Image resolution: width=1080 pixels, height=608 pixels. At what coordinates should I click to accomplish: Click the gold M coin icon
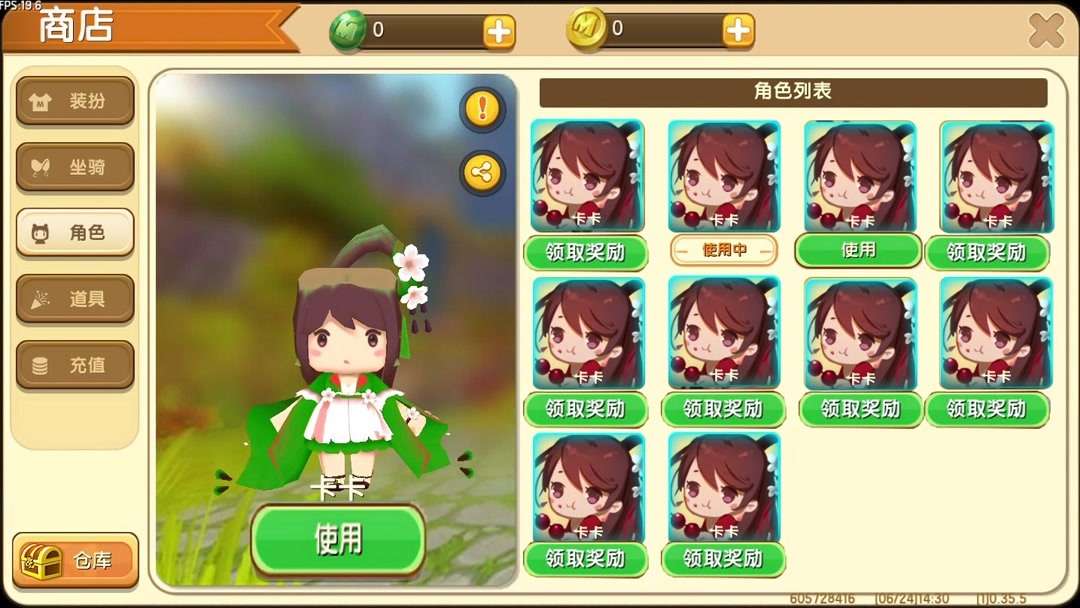coord(585,29)
